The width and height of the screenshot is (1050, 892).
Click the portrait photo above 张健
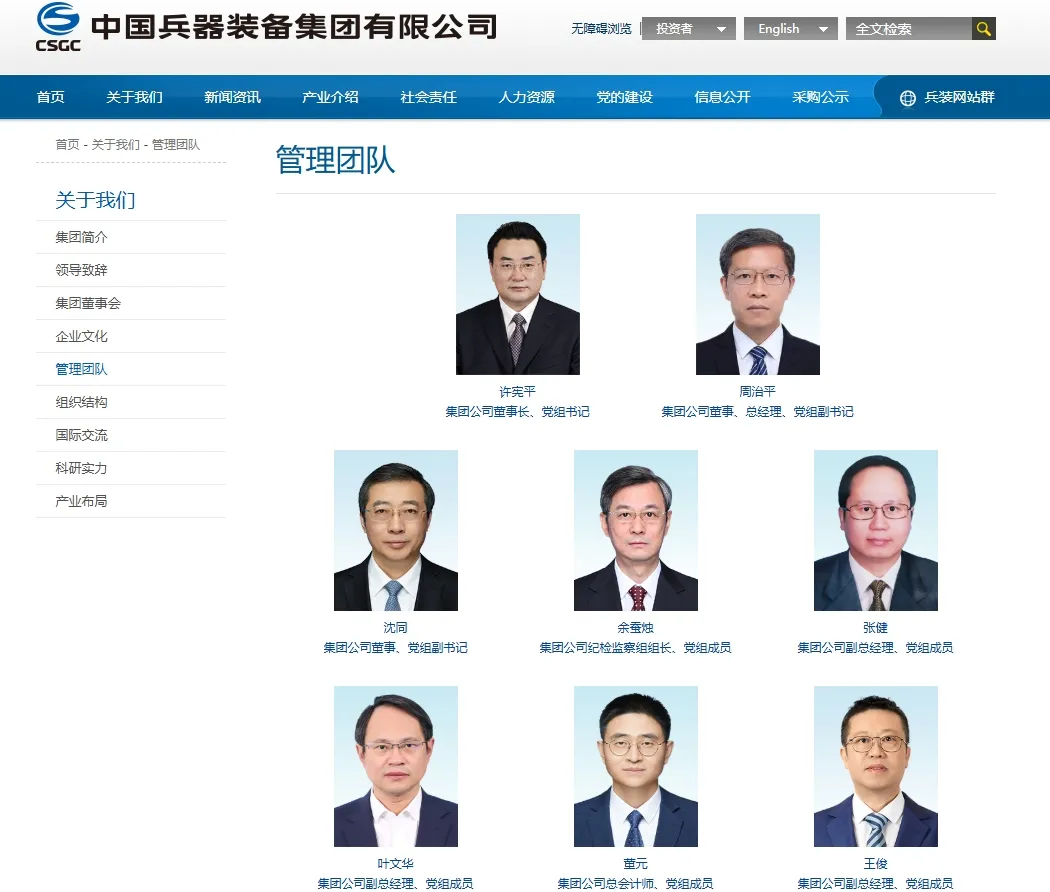coord(875,530)
